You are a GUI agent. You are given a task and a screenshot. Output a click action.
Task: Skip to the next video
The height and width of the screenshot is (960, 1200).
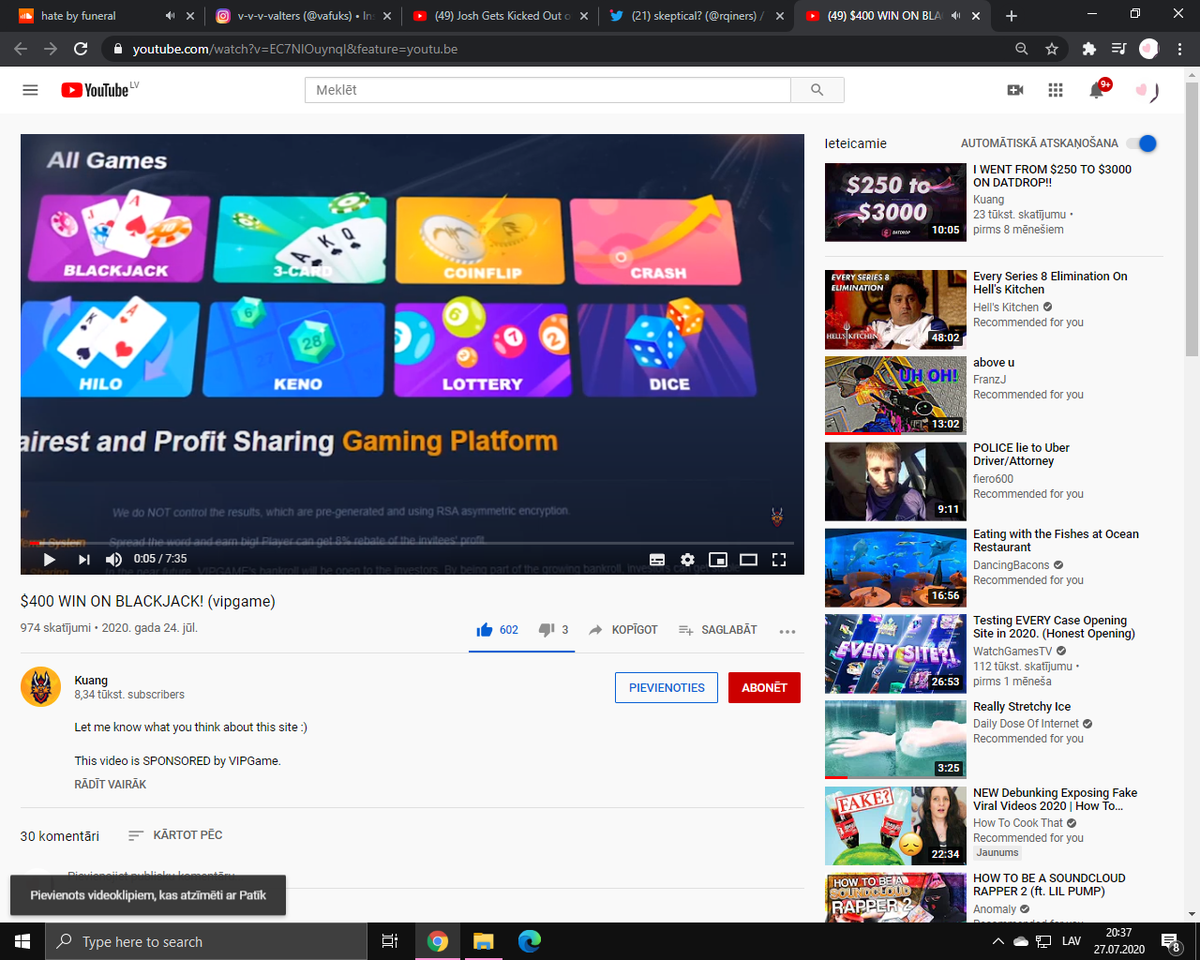pos(83,559)
